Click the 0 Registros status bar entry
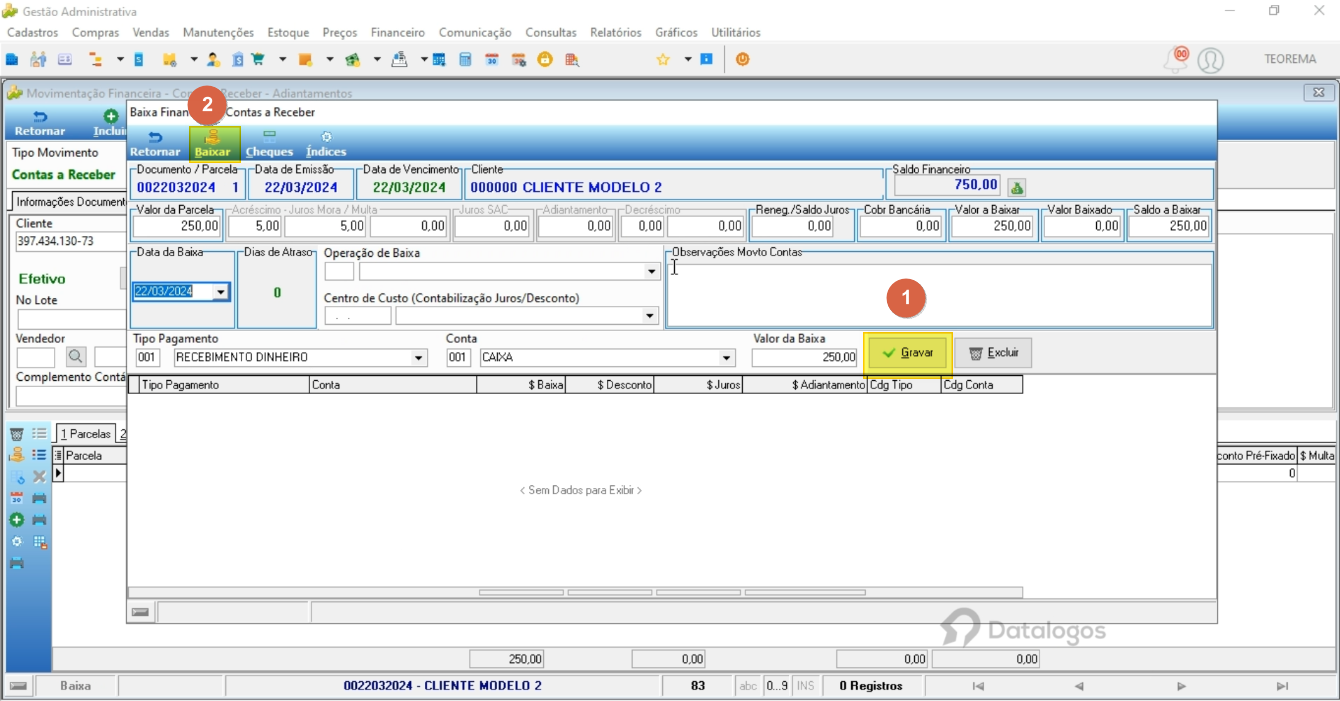This screenshot has height=701, width=1340. click(870, 686)
